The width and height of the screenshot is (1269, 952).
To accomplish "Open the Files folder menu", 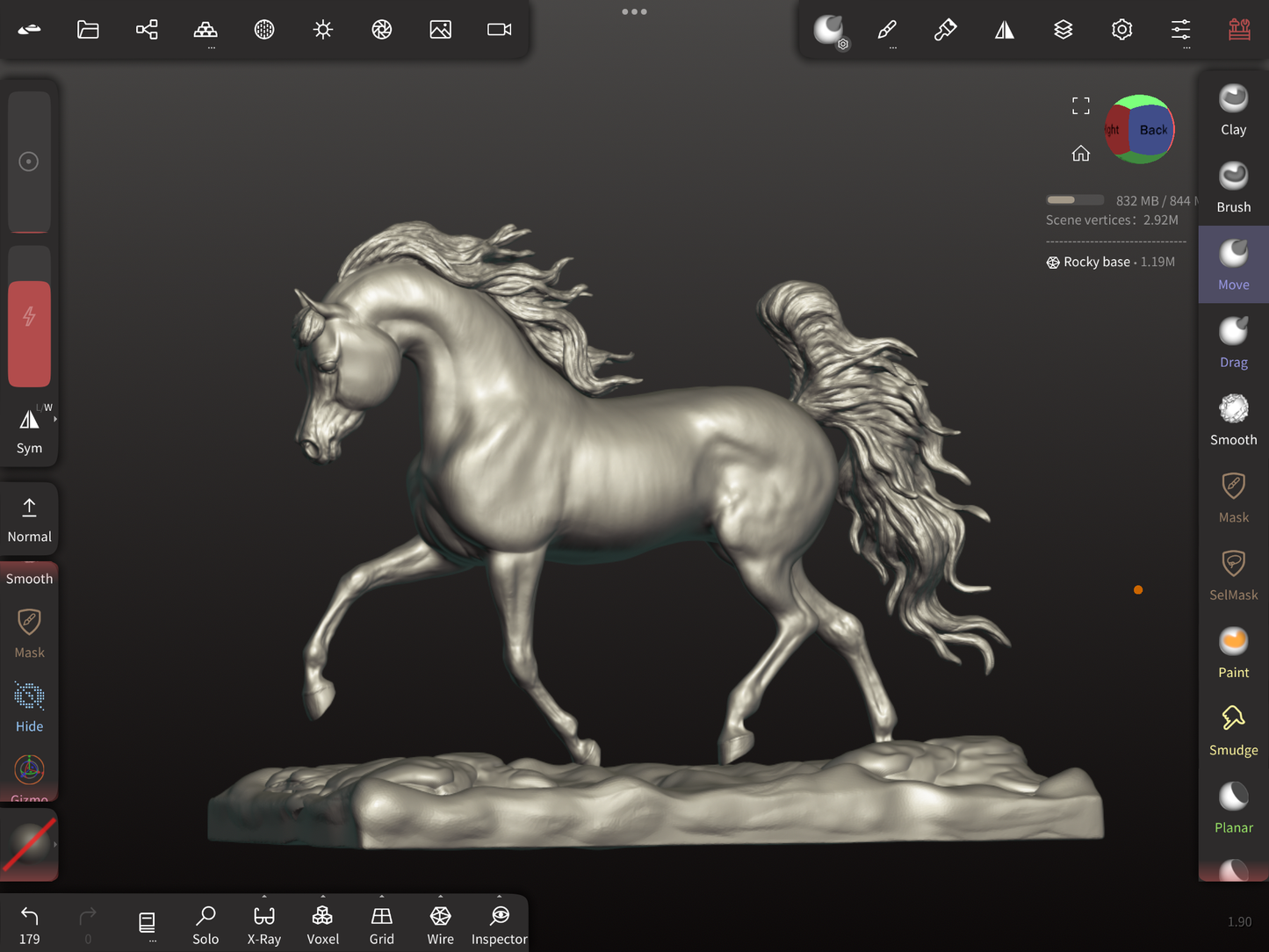I will click(x=88, y=30).
